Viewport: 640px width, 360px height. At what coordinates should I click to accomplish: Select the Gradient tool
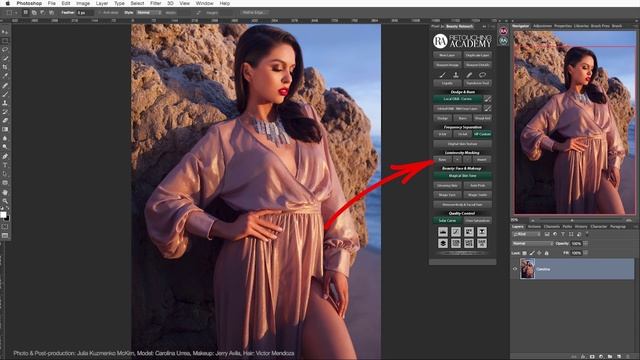tap(5, 129)
